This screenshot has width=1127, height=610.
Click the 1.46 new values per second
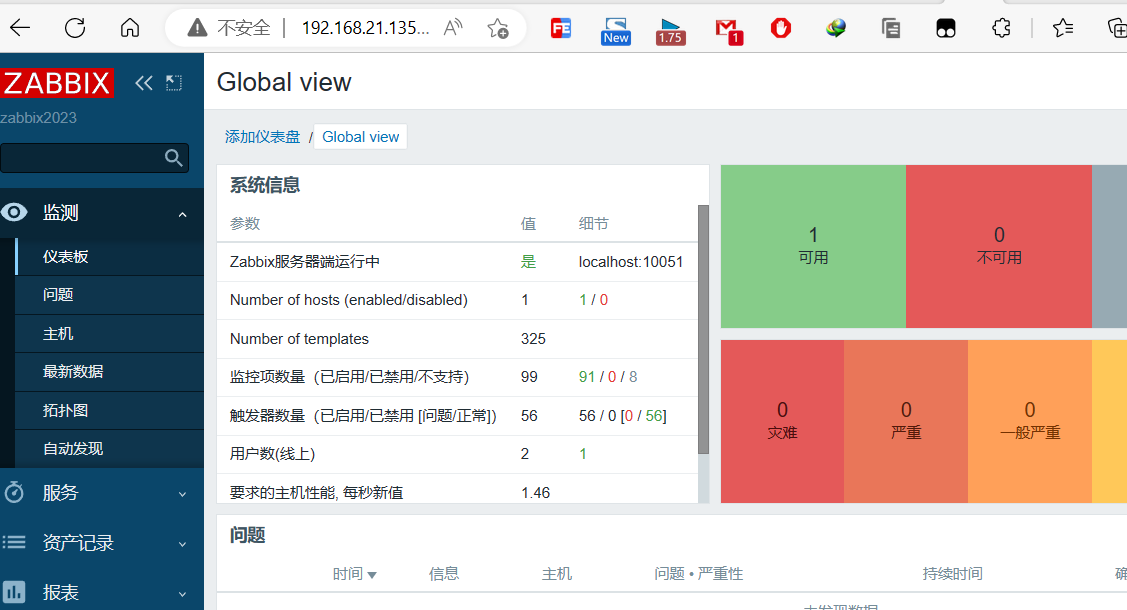point(535,492)
